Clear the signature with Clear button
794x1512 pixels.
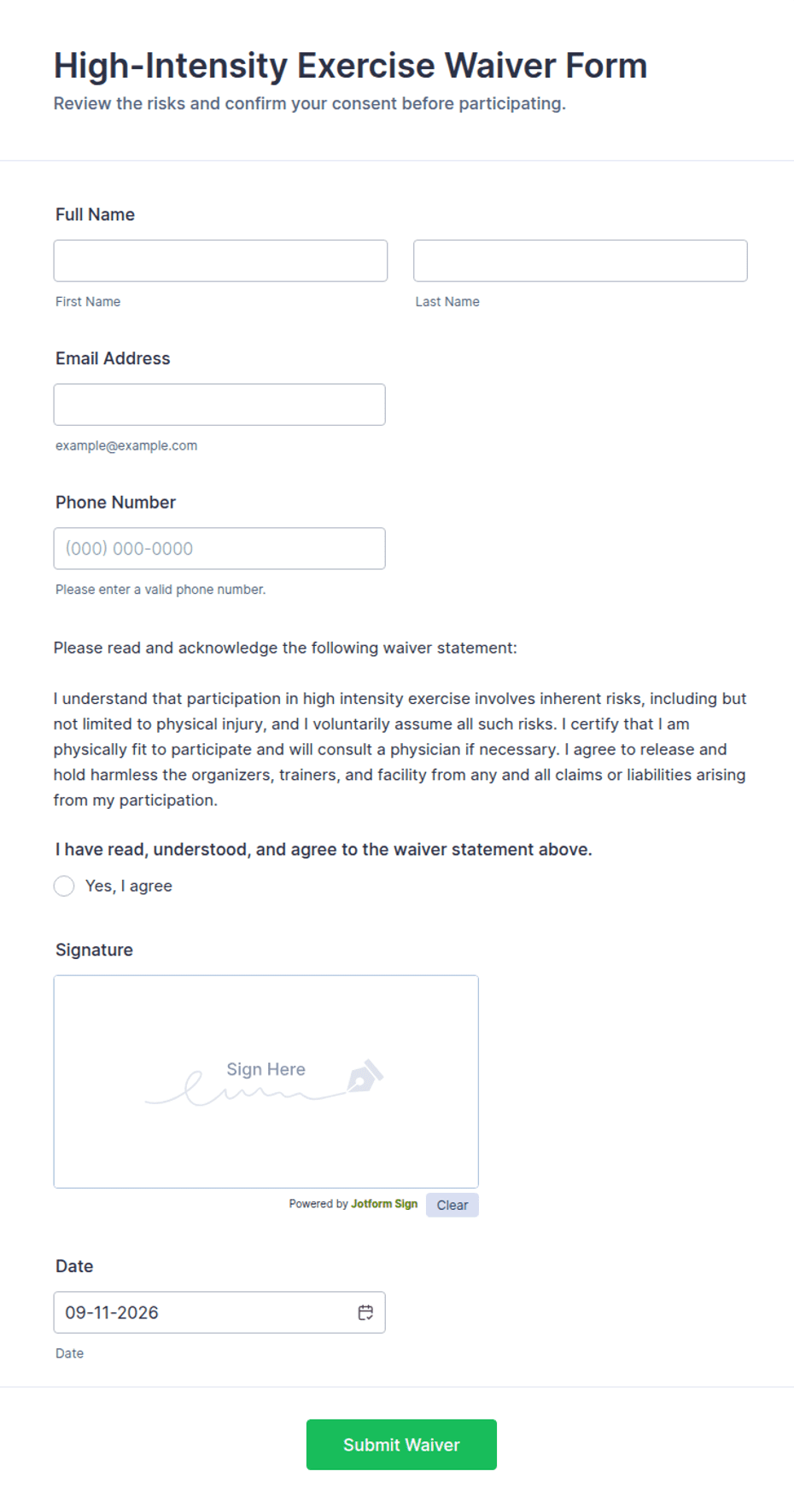point(452,1205)
